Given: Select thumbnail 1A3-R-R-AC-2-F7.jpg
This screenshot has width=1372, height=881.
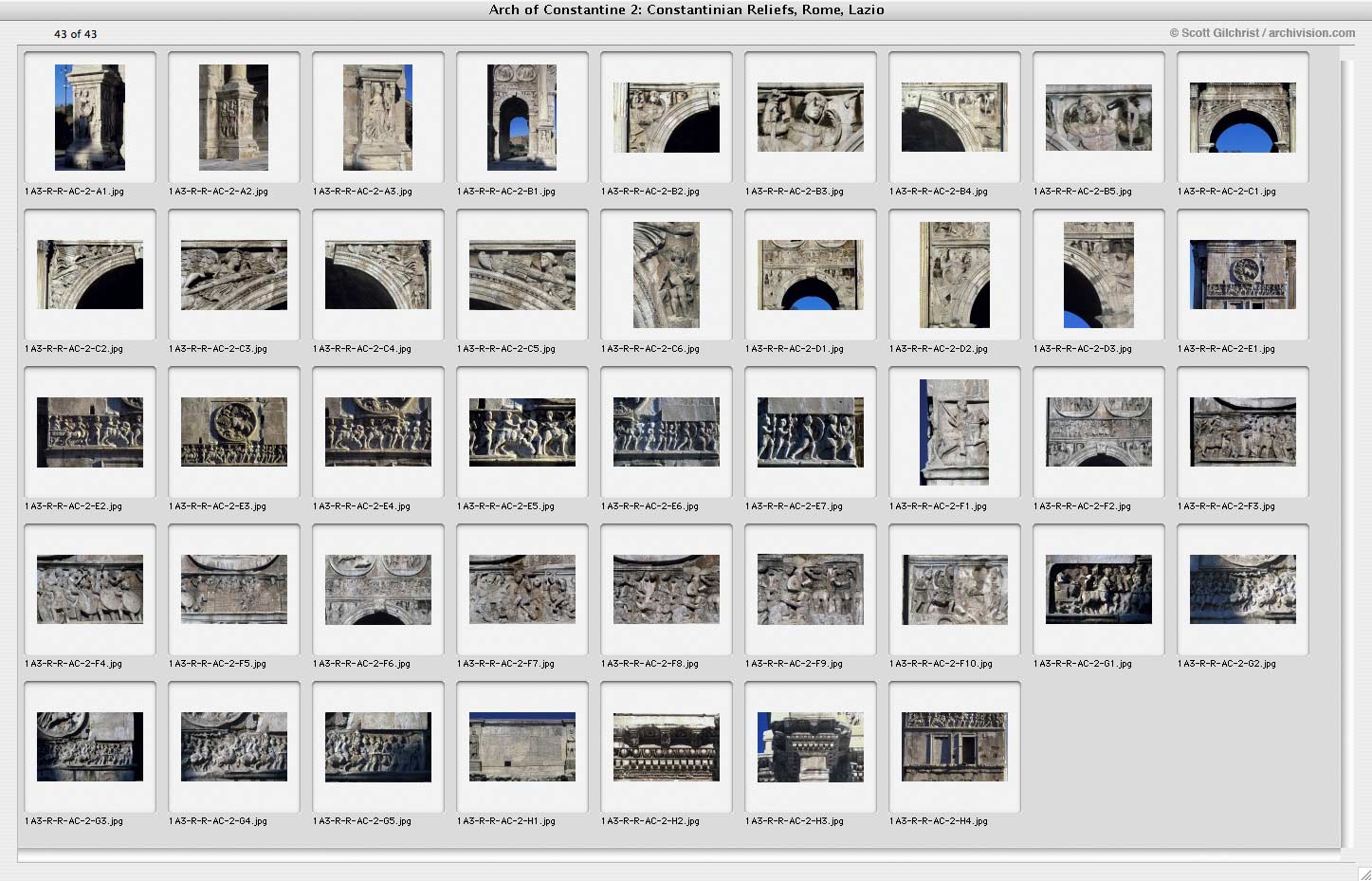Looking at the screenshot, I should pyautogui.click(x=522, y=590).
